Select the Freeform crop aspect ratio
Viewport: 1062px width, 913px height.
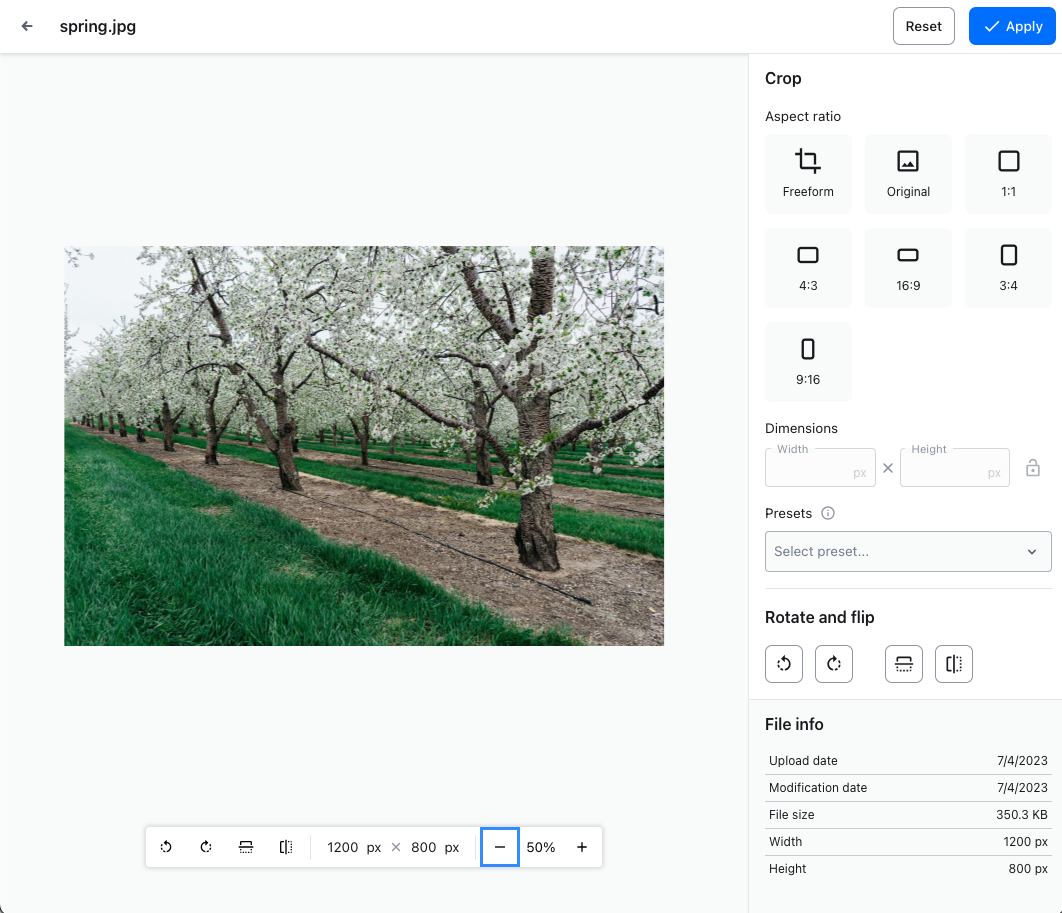click(x=808, y=174)
